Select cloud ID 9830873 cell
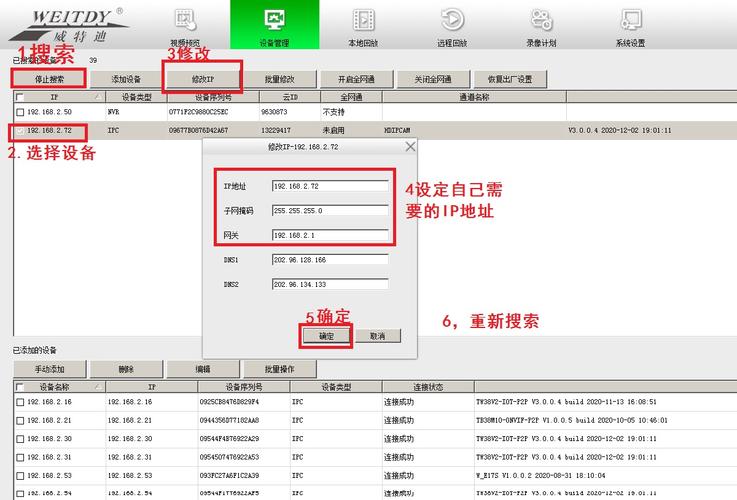Image resolution: width=737 pixels, height=500 pixels. (274, 112)
